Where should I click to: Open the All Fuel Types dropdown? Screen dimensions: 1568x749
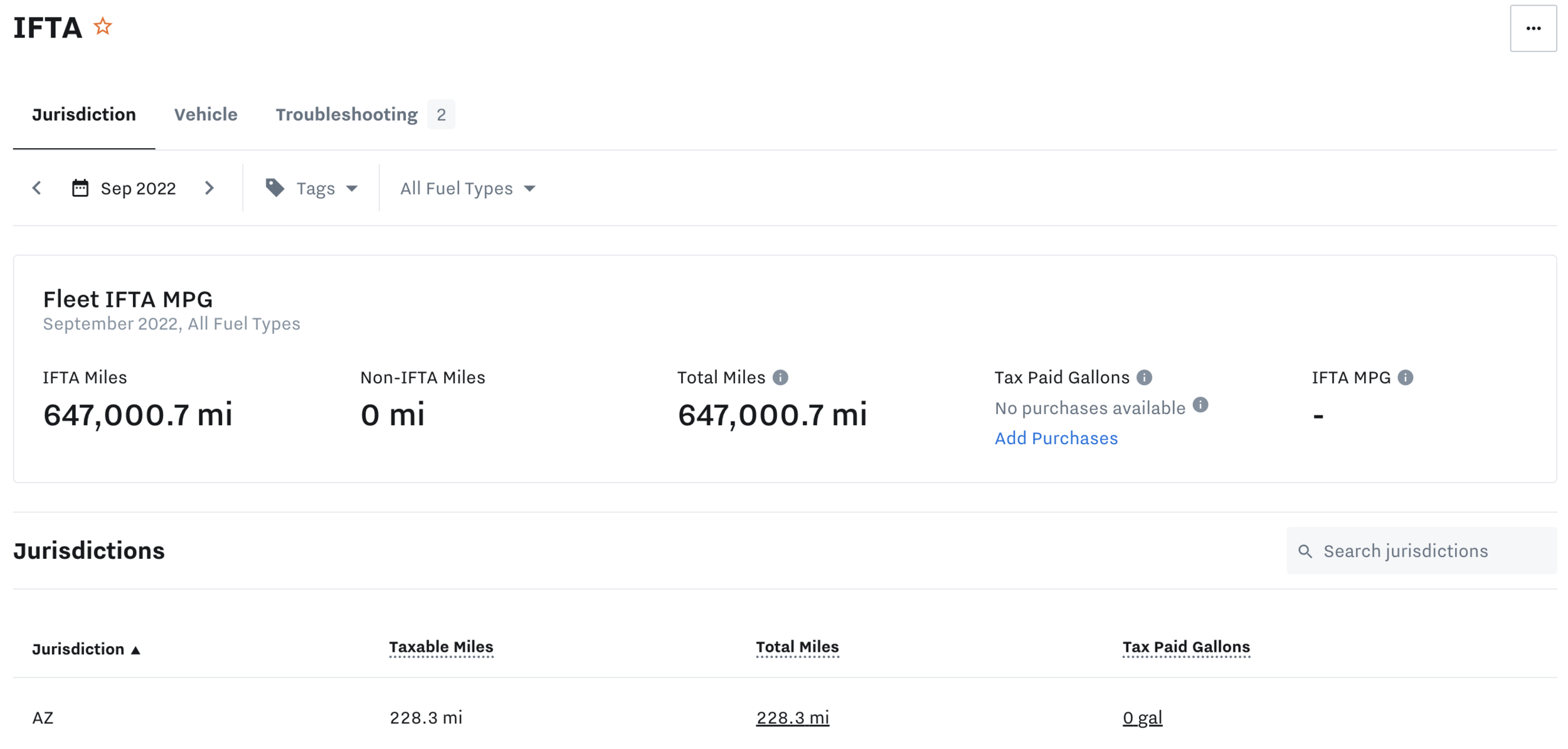click(467, 188)
